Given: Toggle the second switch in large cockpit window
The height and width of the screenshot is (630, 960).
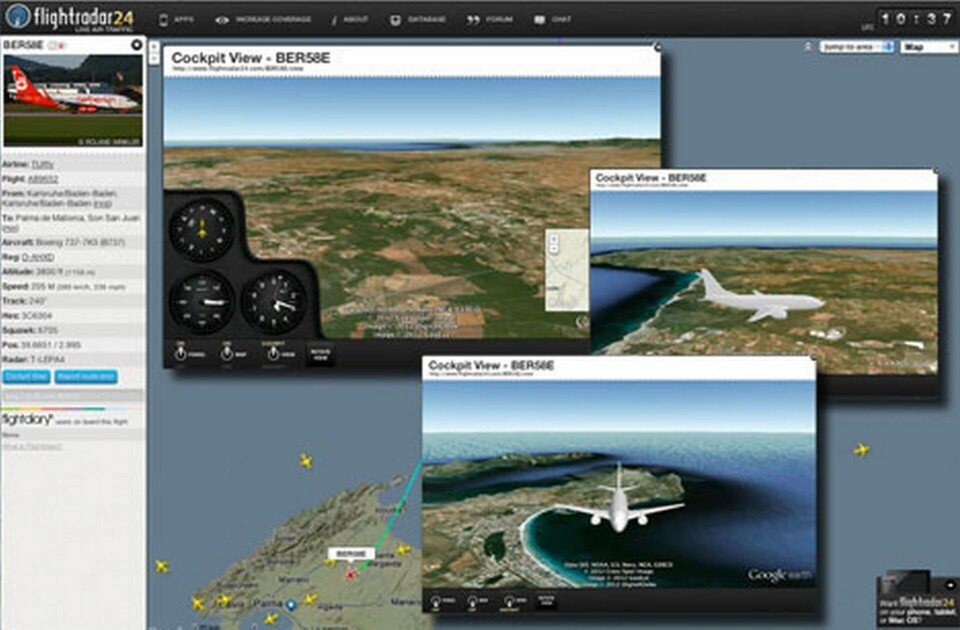Looking at the screenshot, I should (x=227, y=353).
